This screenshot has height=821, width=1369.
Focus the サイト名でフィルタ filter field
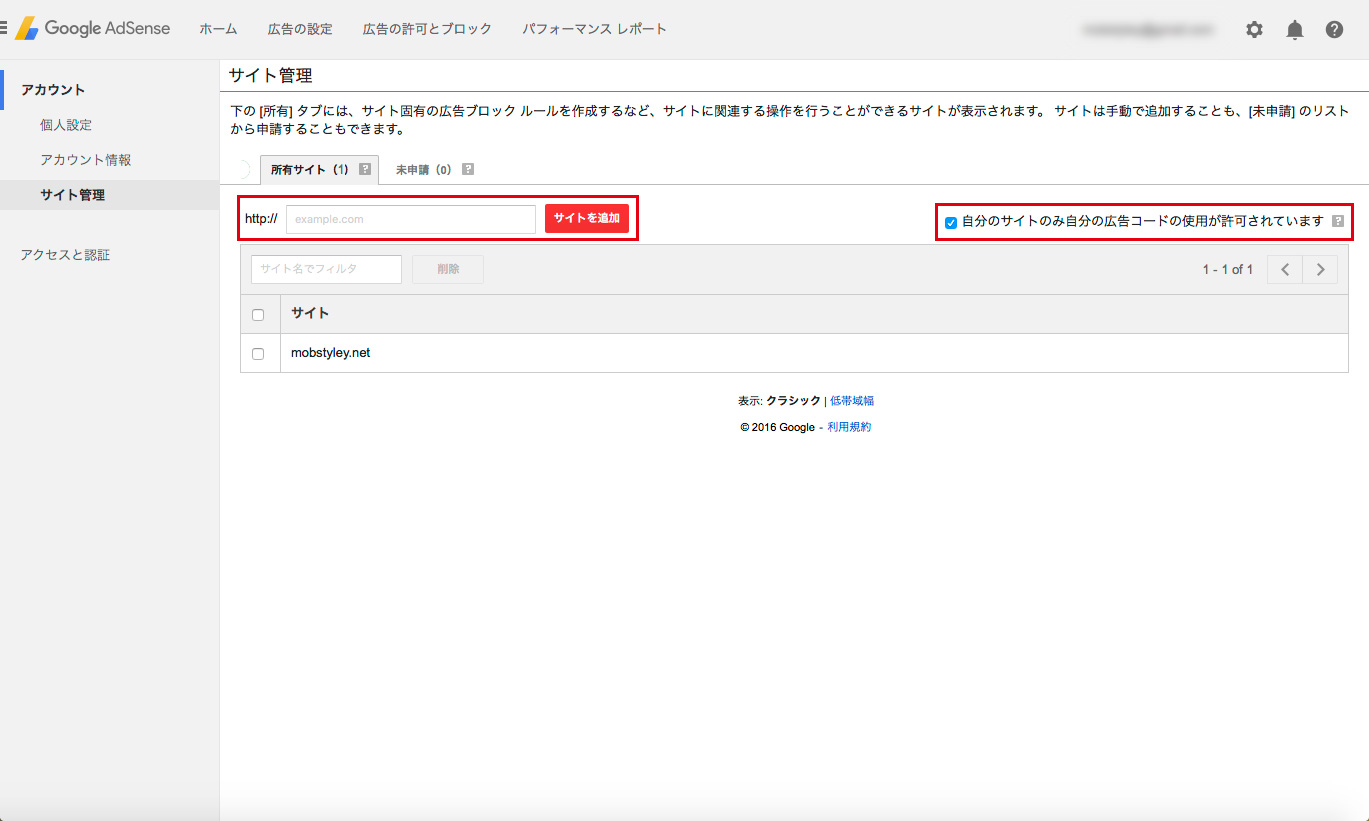(x=326, y=269)
